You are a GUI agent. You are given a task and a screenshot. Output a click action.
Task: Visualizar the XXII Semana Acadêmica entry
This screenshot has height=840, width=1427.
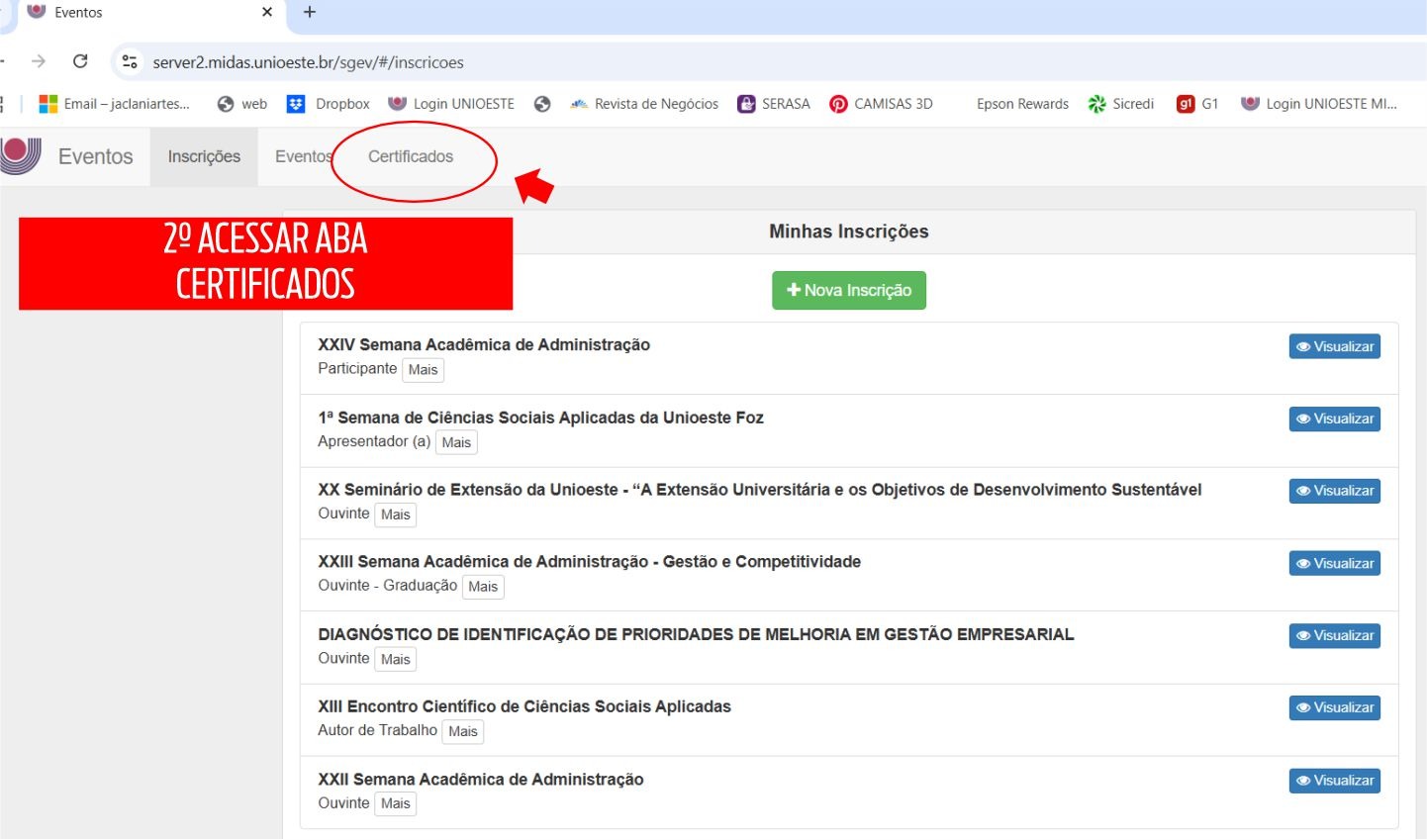pos(1334,781)
